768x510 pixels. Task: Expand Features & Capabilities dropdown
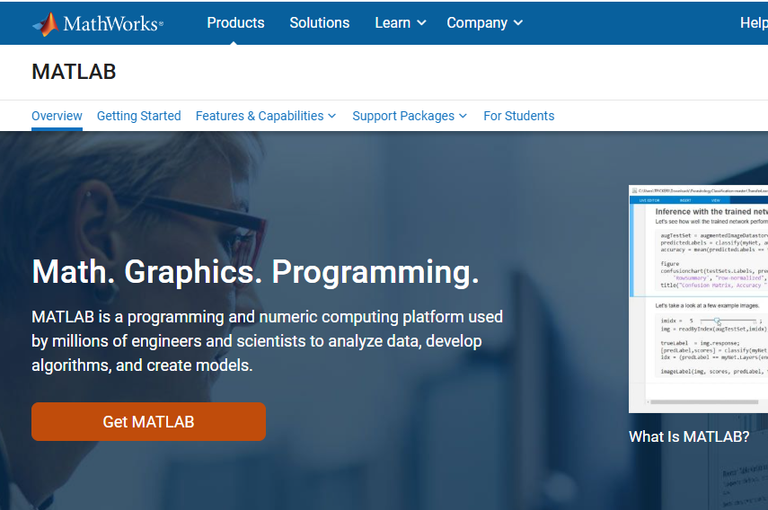coord(265,116)
